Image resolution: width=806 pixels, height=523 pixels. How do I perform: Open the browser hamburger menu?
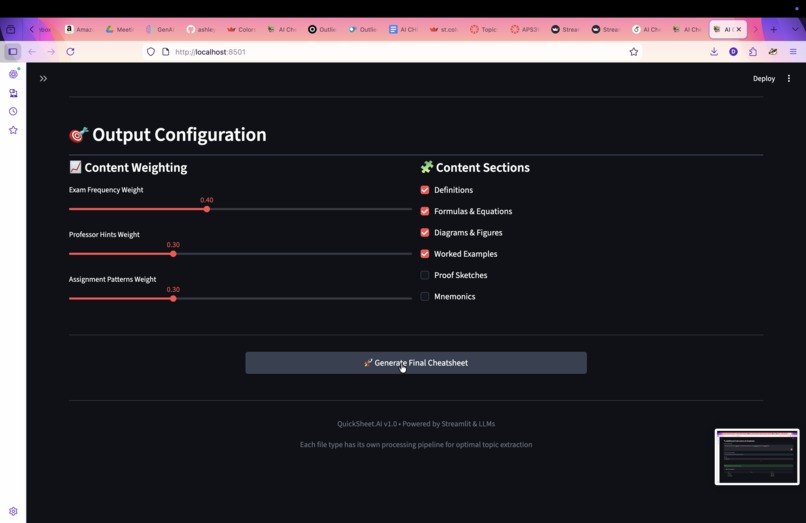coord(793,51)
